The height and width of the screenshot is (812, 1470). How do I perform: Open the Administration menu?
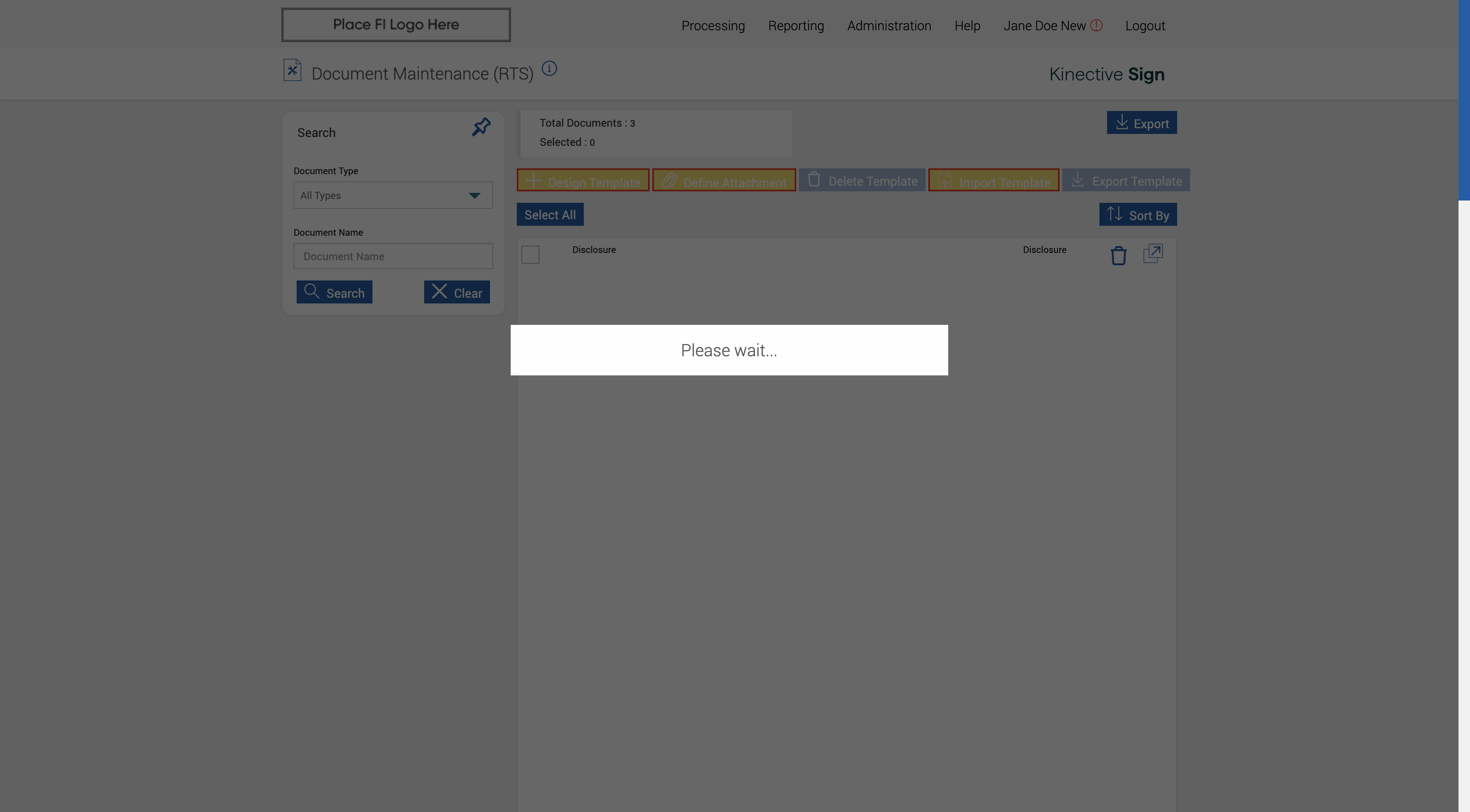(889, 26)
